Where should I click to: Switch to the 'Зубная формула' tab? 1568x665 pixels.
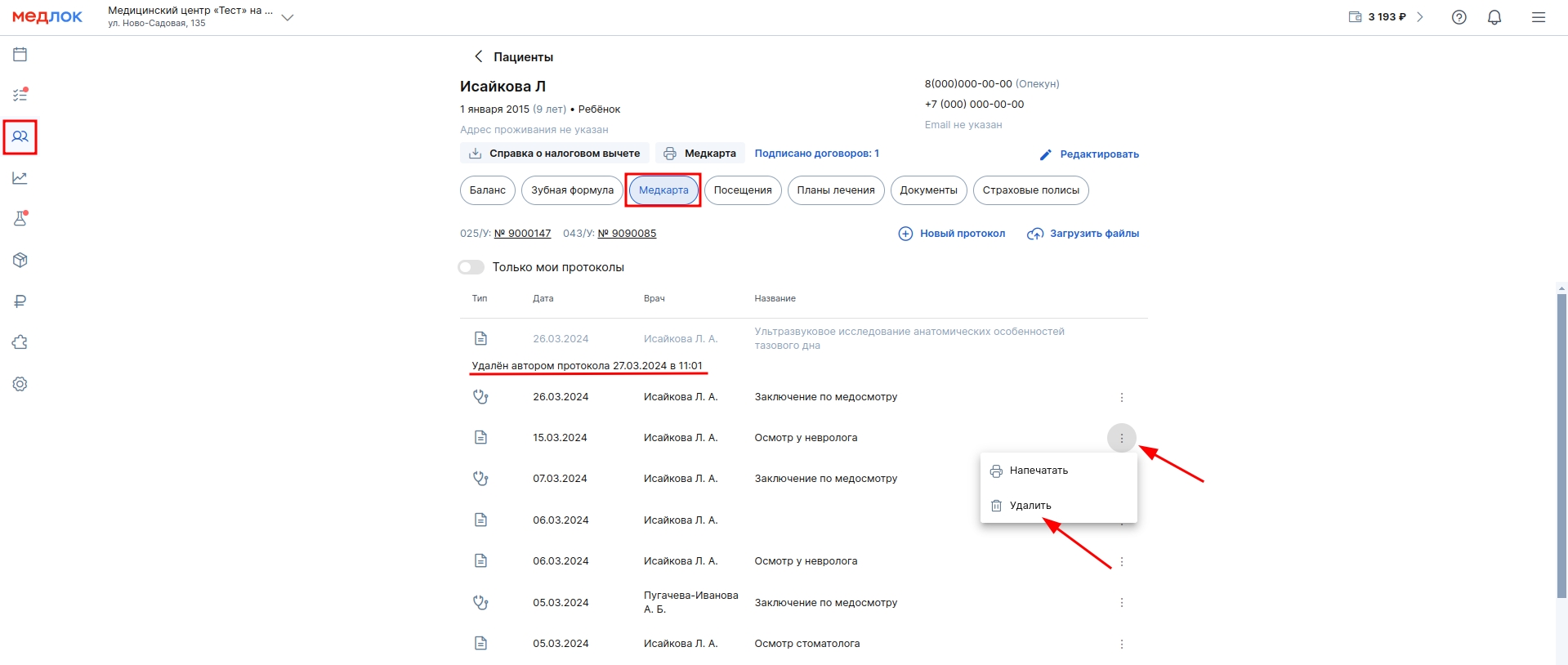pos(572,190)
